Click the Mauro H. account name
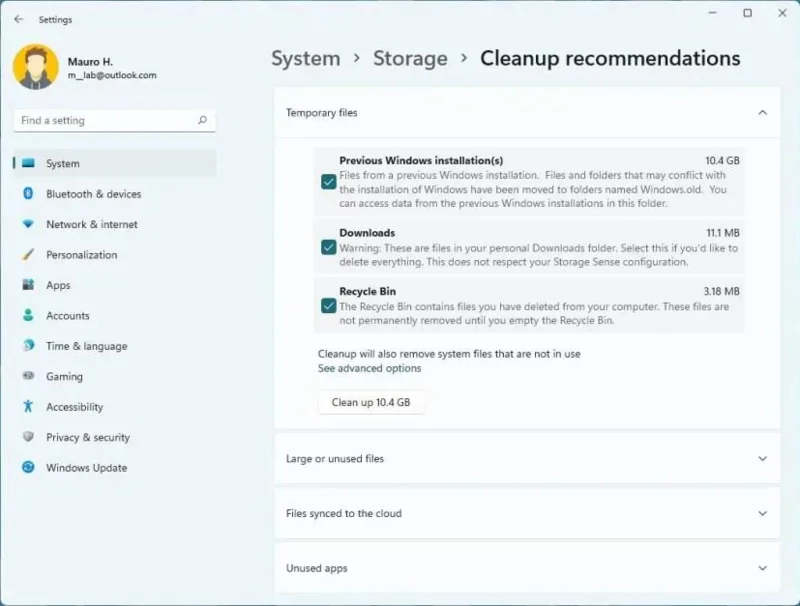The width and height of the screenshot is (800, 606). click(90, 62)
